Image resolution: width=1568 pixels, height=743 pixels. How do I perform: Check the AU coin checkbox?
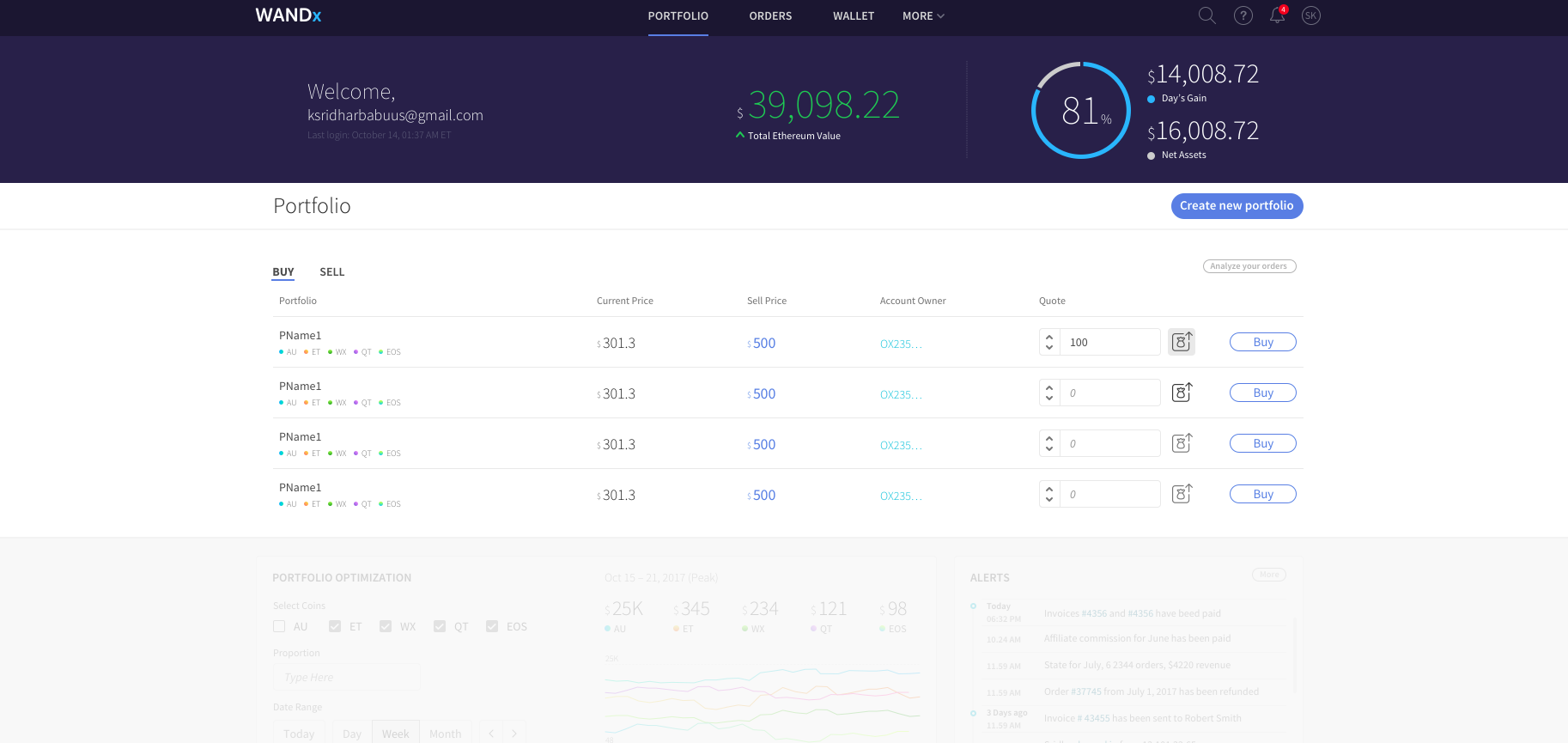click(x=279, y=626)
